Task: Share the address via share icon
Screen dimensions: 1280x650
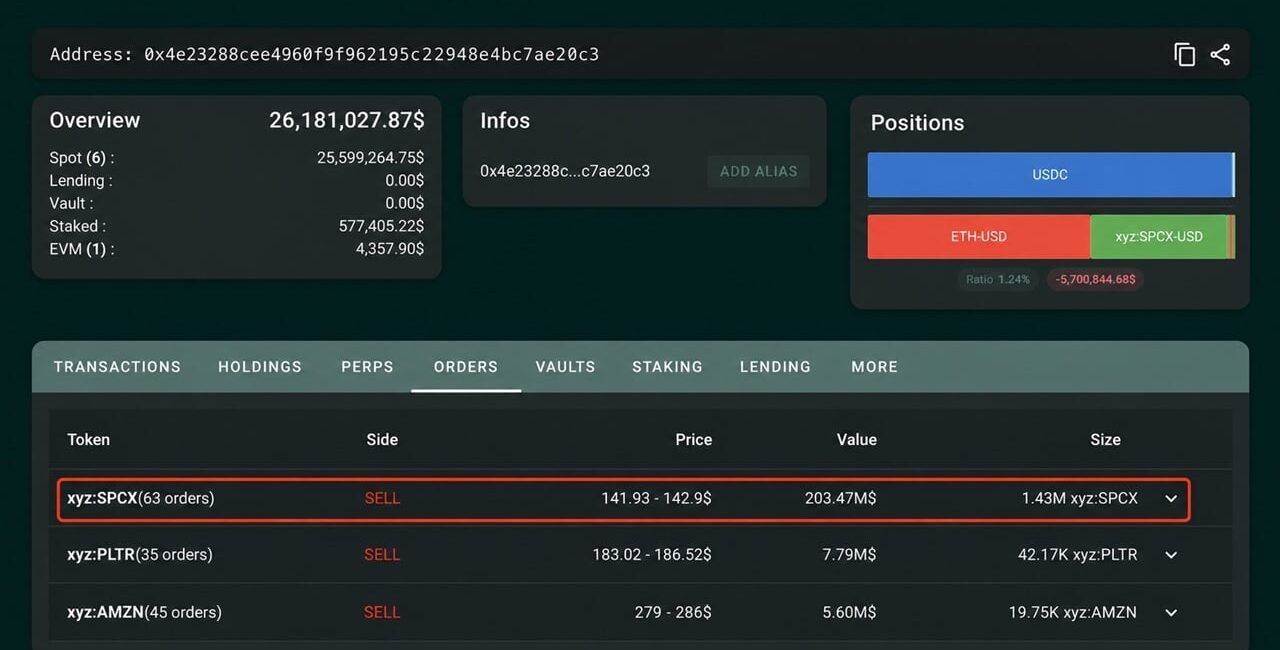Action: pos(1220,55)
